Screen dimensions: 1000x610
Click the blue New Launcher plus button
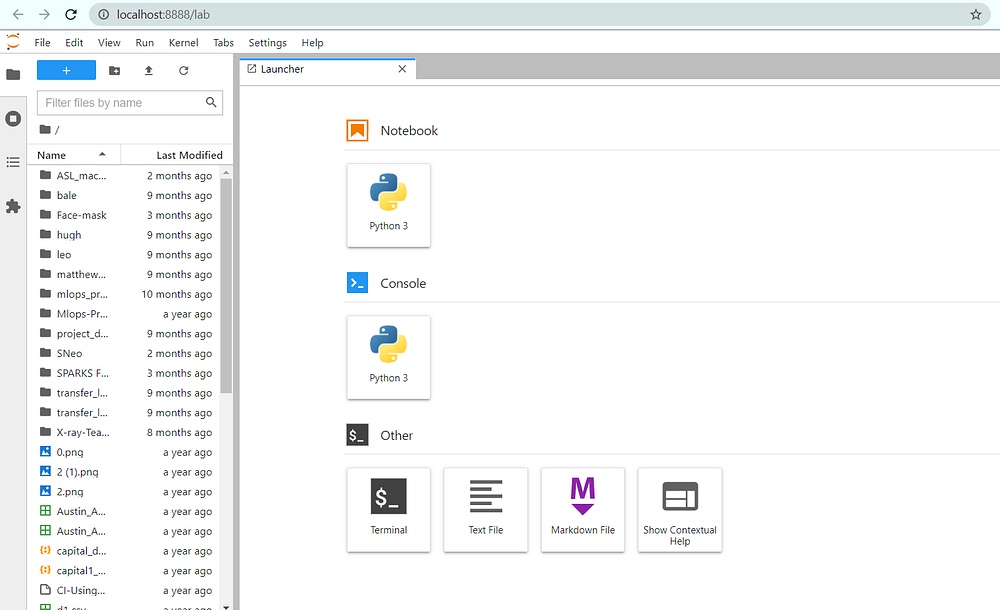tap(66, 70)
